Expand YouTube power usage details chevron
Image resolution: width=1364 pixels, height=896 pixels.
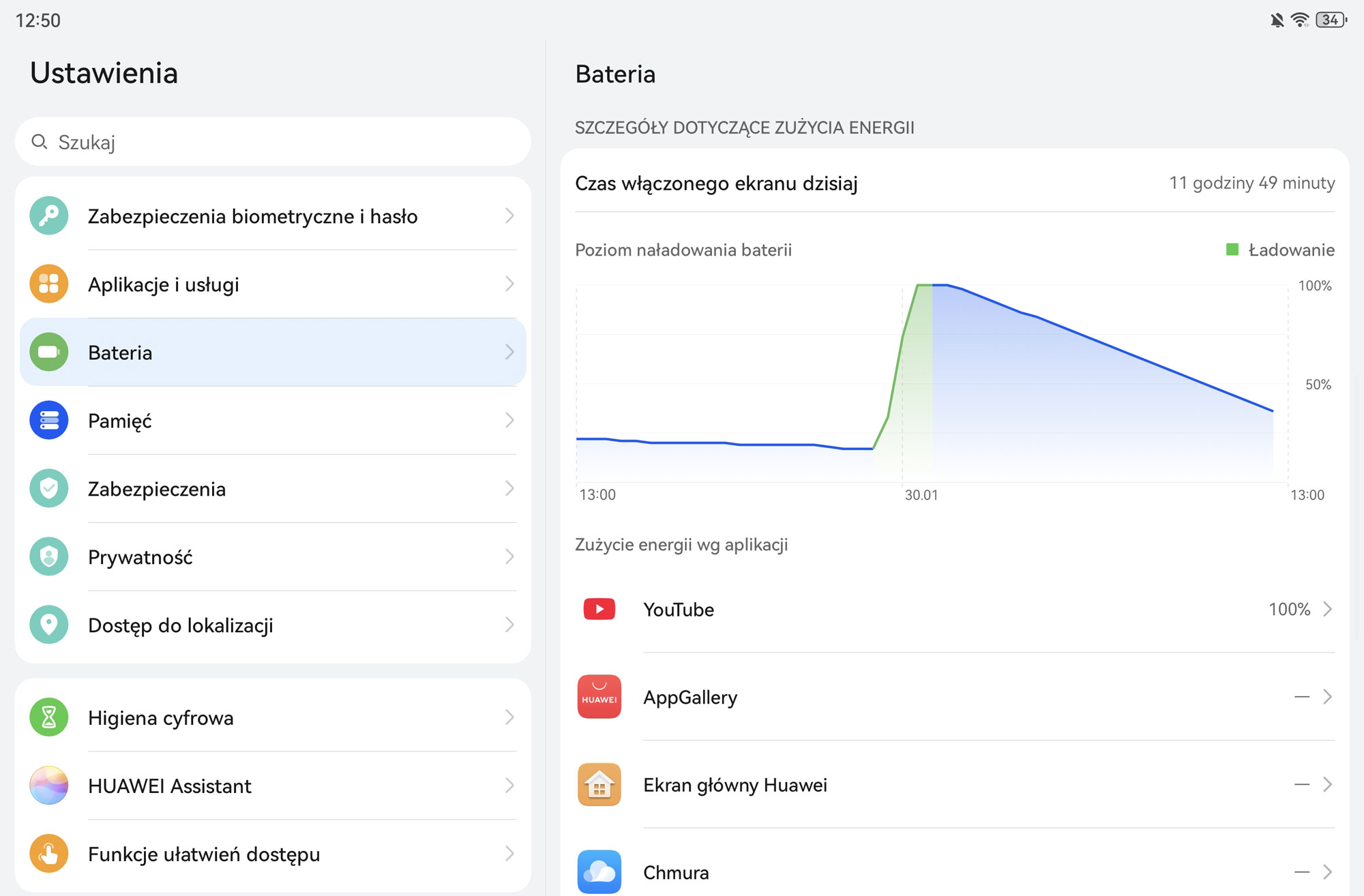click(x=1327, y=609)
